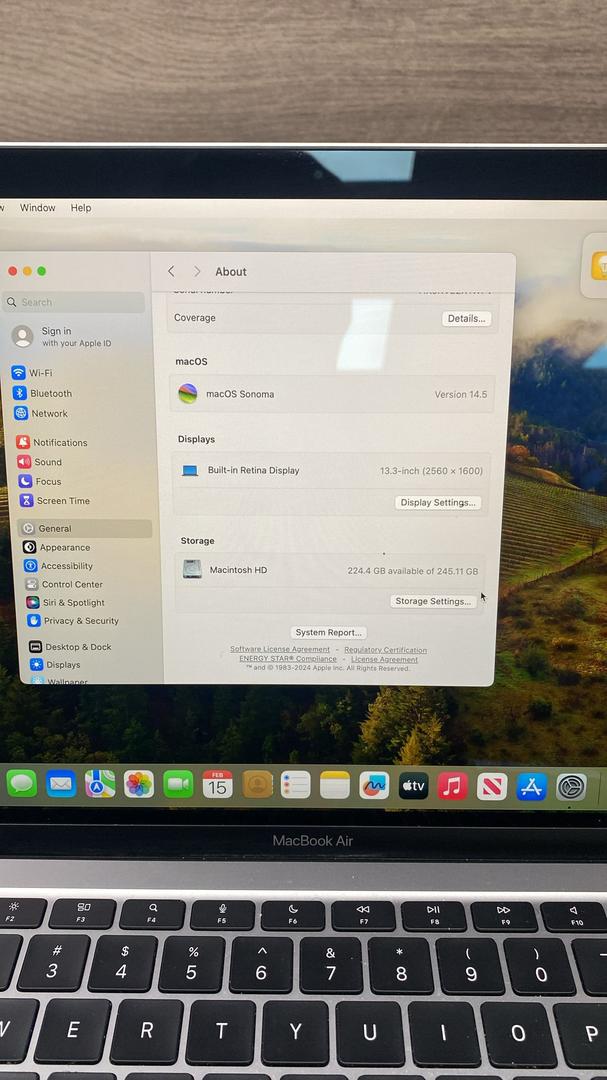Open Bluetooth settings in sidebar

coord(43,393)
